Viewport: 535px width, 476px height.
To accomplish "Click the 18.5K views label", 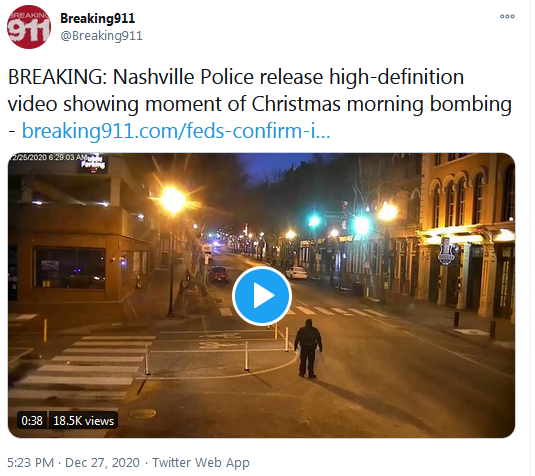I will (x=84, y=420).
